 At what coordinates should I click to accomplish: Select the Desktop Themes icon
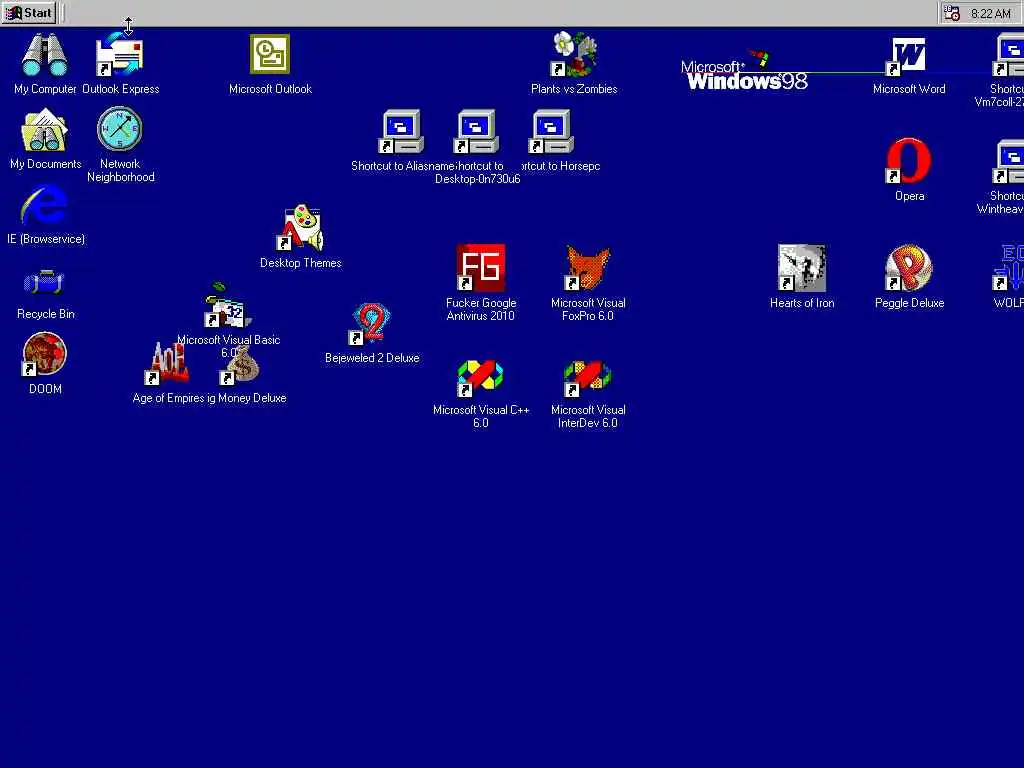point(300,228)
